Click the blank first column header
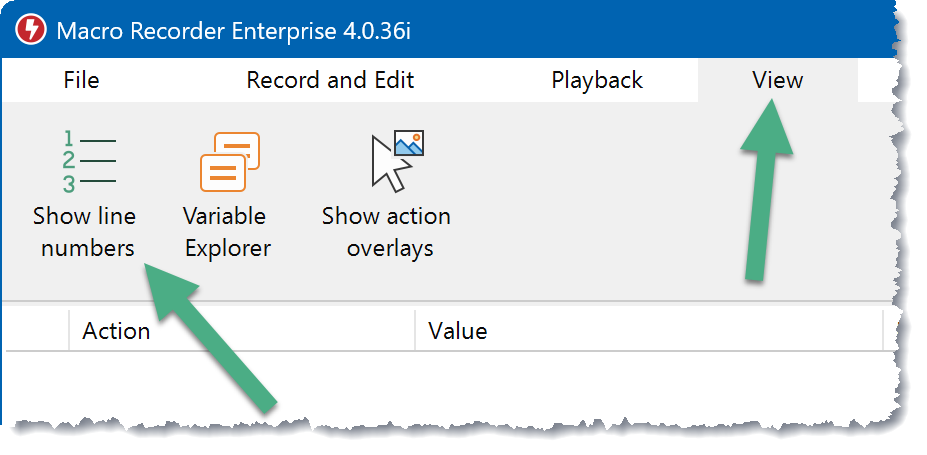 pos(35,331)
